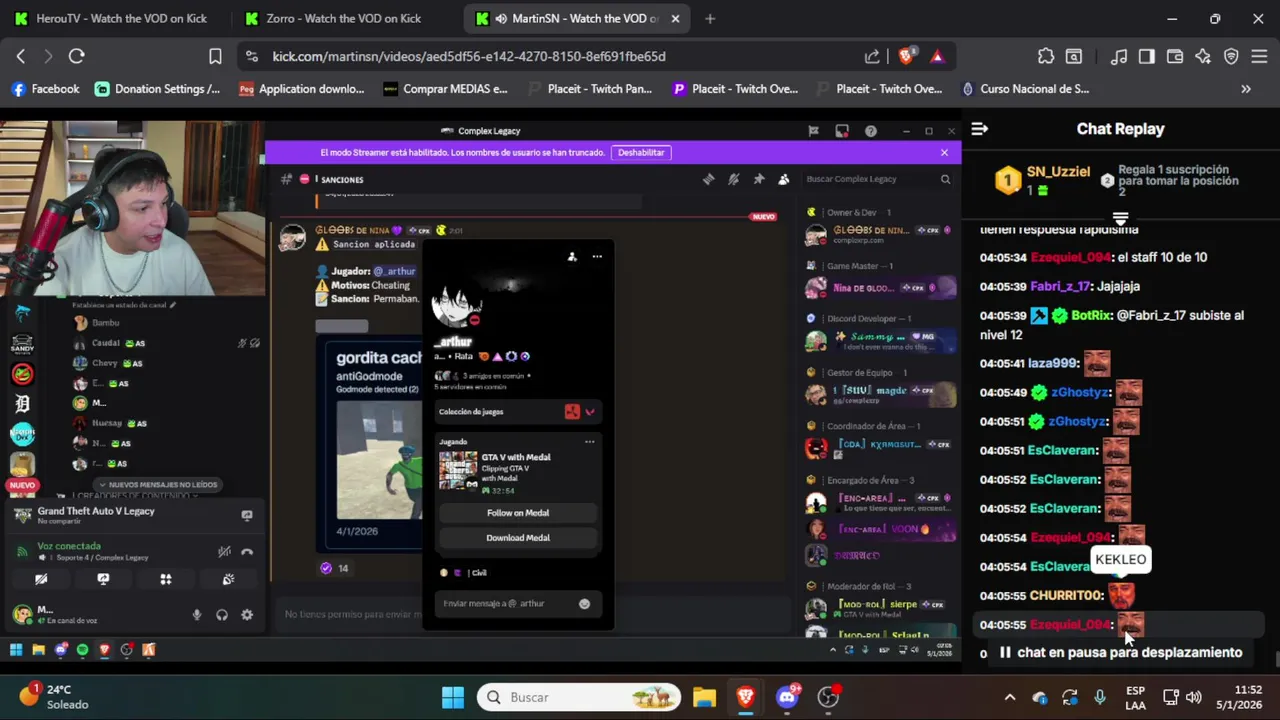This screenshot has height=720, width=1280.
Task: Open Discord activities launcher icon
Action: (166, 579)
